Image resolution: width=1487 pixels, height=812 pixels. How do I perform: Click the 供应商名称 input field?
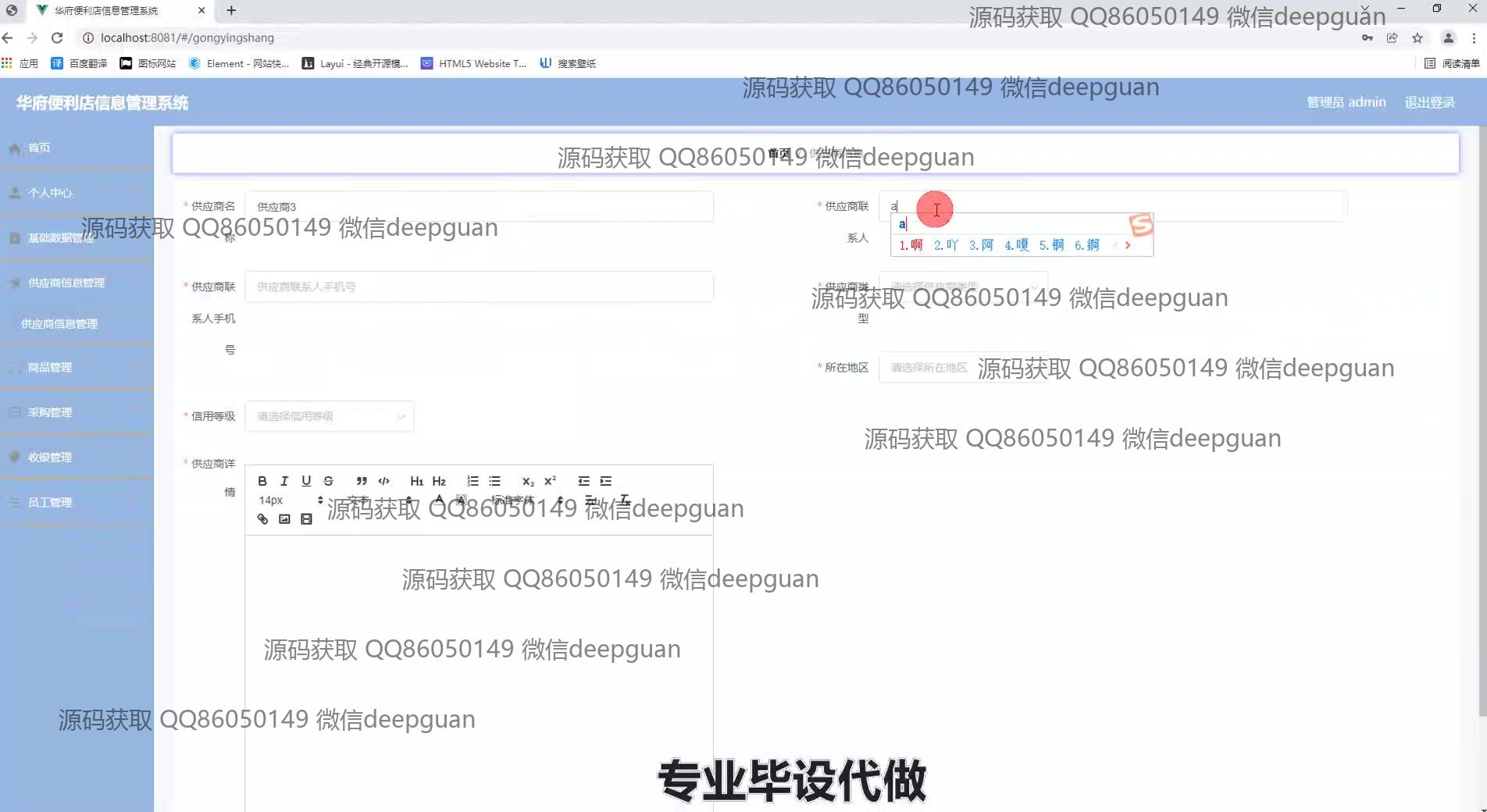click(479, 206)
